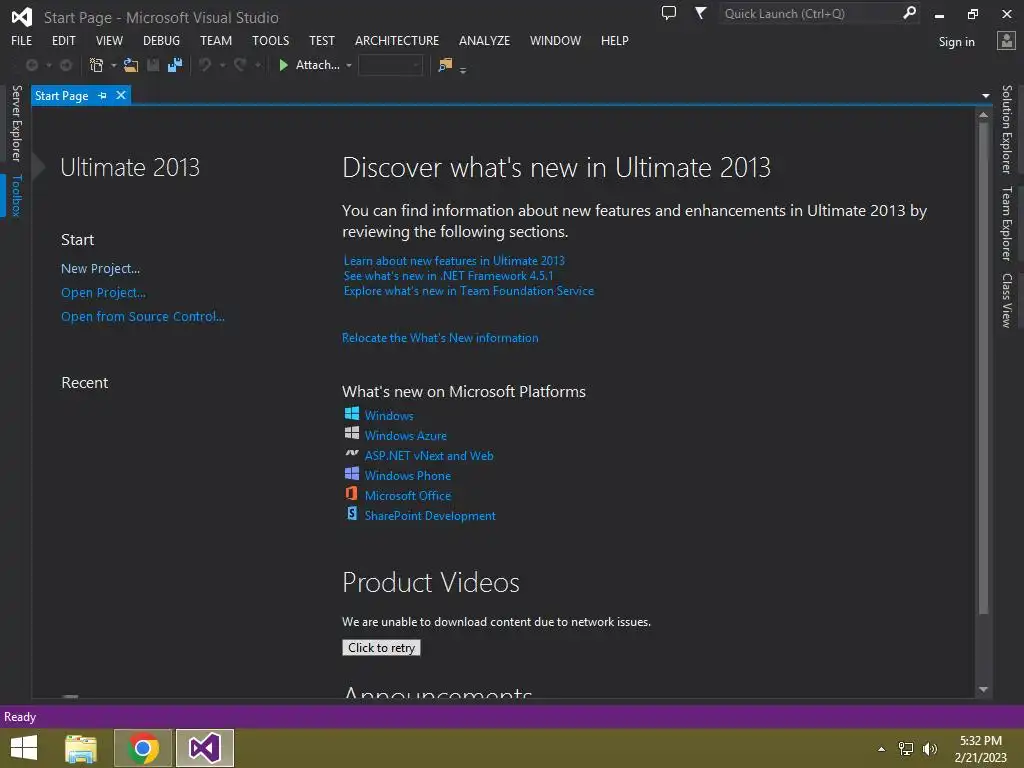This screenshot has width=1024, height=768.
Task: Open the ARCHITECTURE menu
Action: pyautogui.click(x=396, y=40)
